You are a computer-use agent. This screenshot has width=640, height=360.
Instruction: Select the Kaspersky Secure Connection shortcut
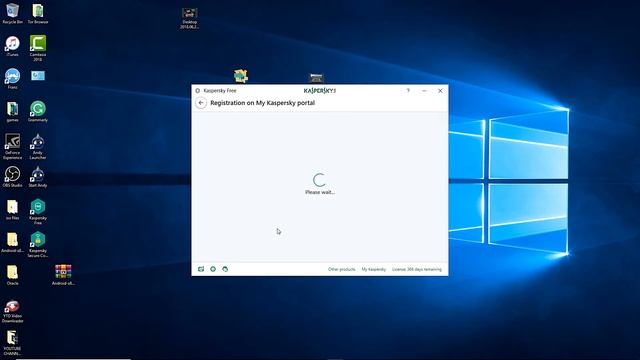38,244
